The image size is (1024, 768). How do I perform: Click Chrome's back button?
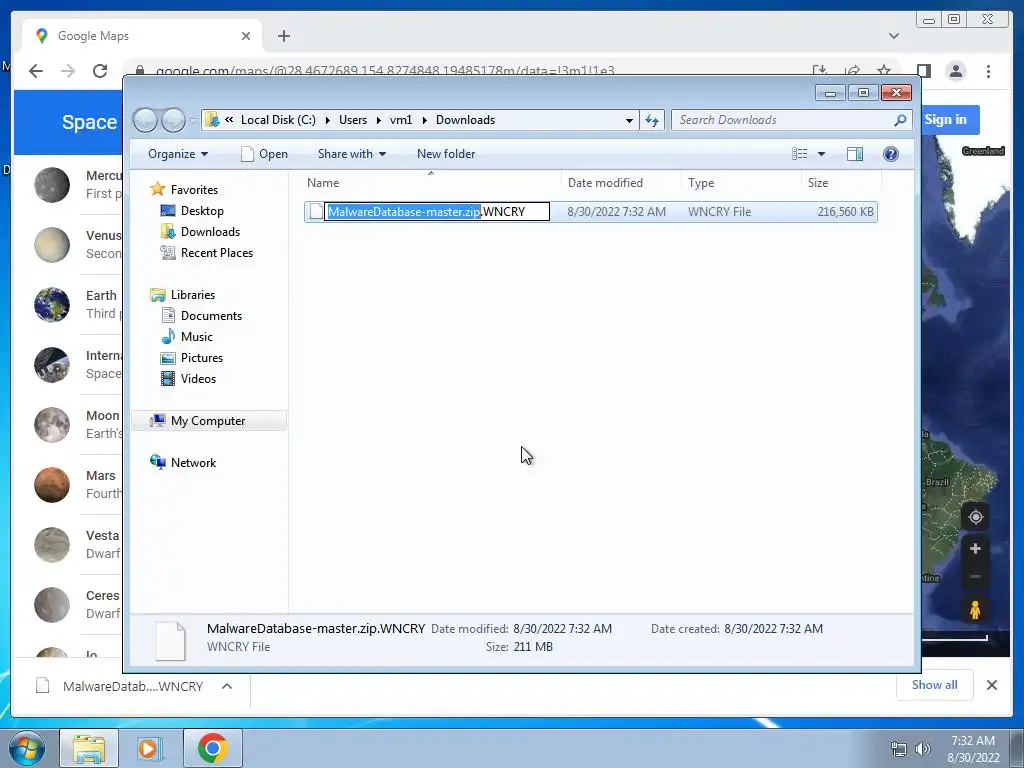pyautogui.click(x=36, y=71)
